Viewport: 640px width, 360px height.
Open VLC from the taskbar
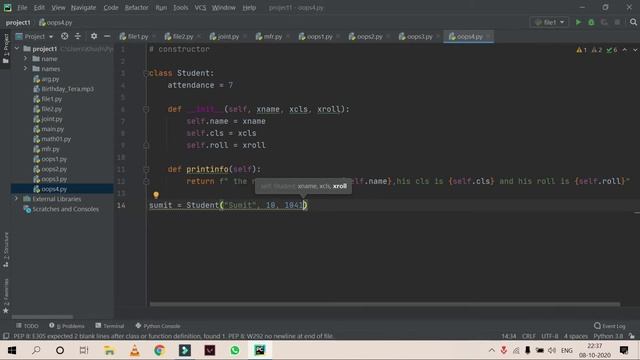(x=134, y=350)
